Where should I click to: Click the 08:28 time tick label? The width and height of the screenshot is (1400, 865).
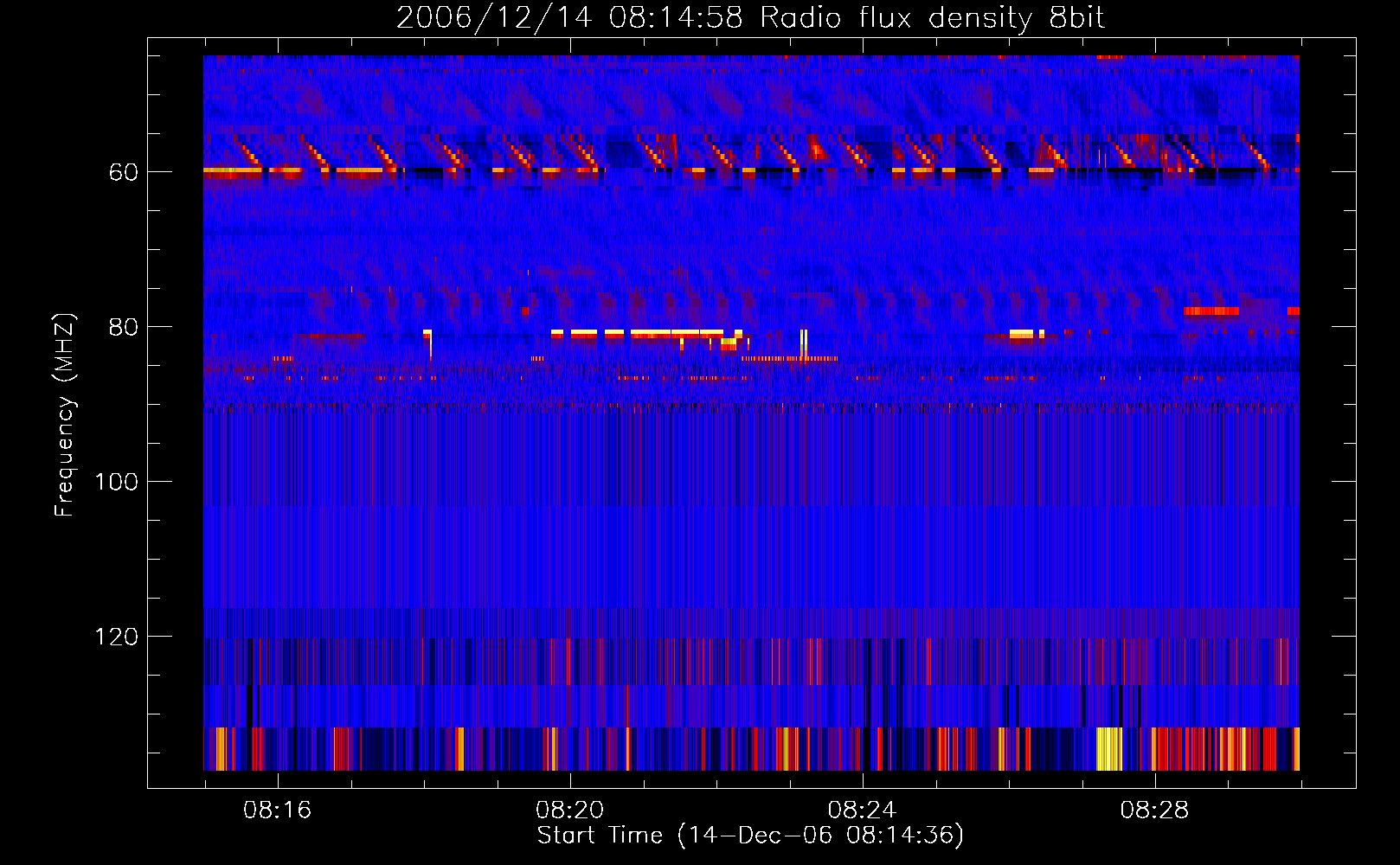click(x=1154, y=811)
